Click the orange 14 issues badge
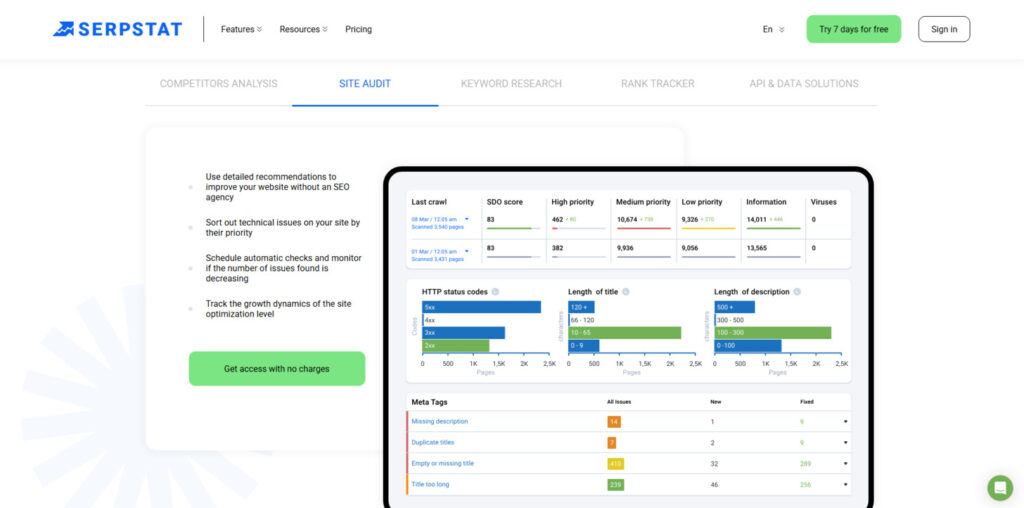Viewport: 1024px width, 508px height. pyautogui.click(x=614, y=422)
